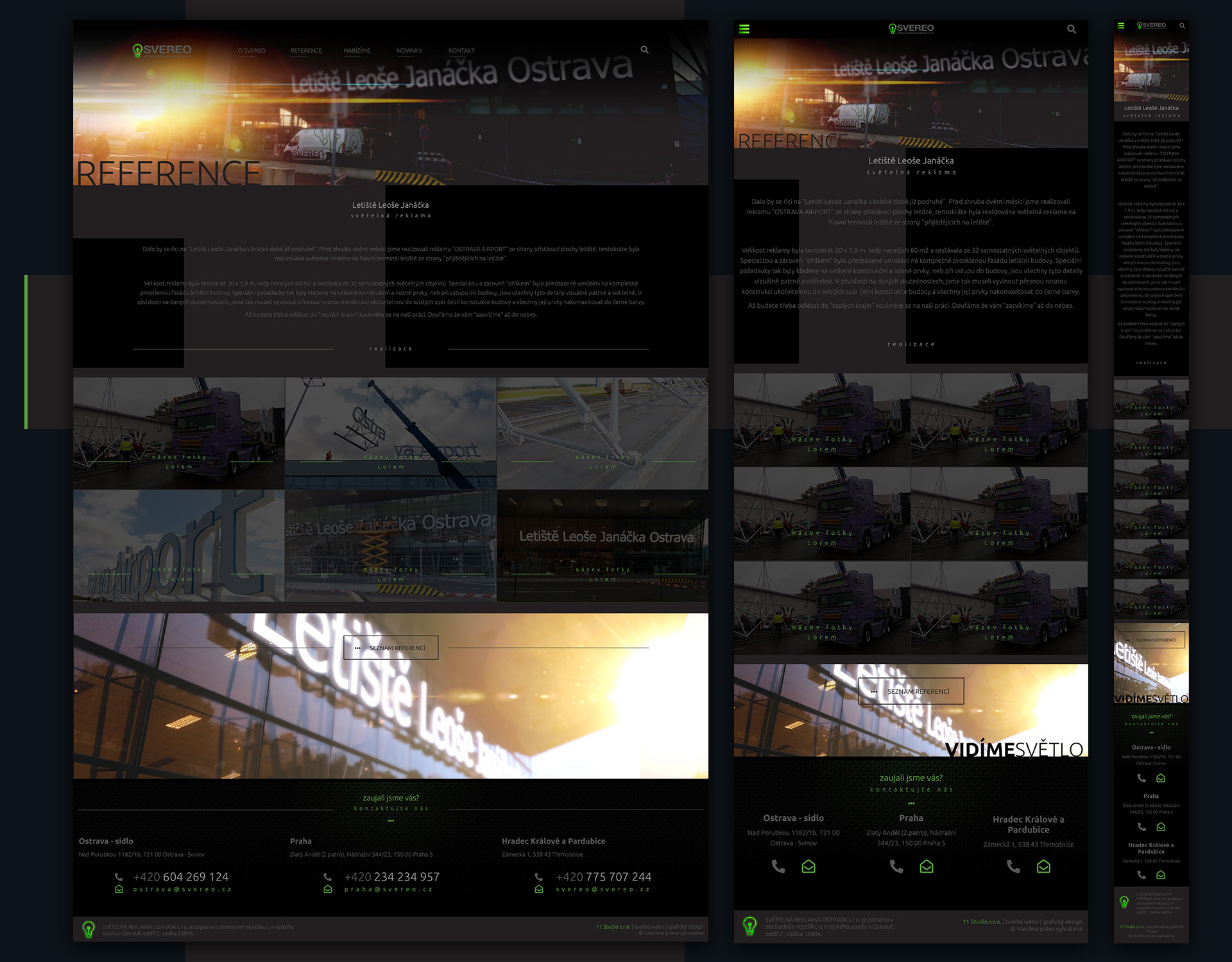1232x962 pixels.
Task: Click phone icon beside +420 604 269 124
Action: (119, 877)
